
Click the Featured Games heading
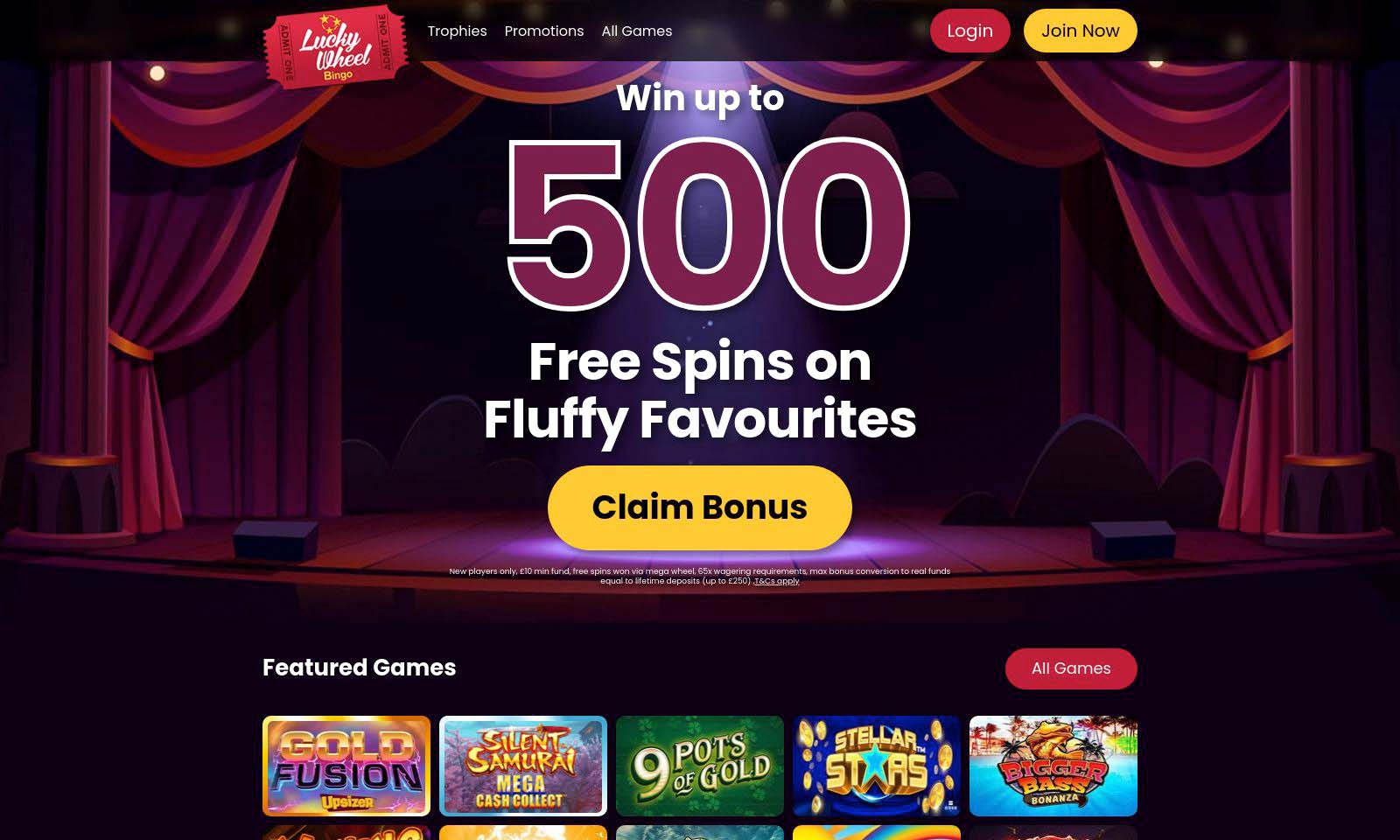pyautogui.click(x=359, y=668)
